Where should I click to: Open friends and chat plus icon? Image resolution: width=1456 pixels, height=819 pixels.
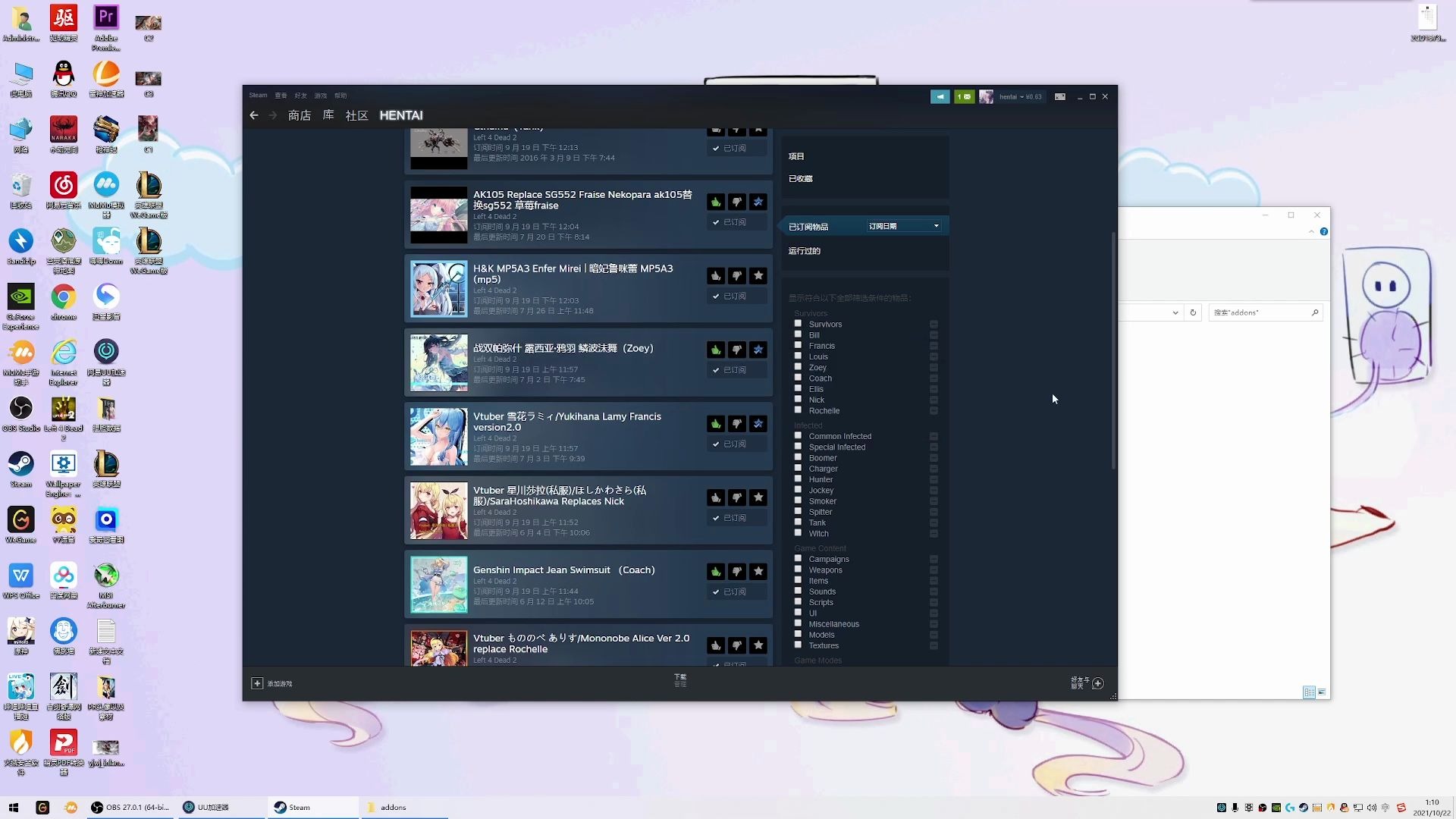[x=1097, y=683]
